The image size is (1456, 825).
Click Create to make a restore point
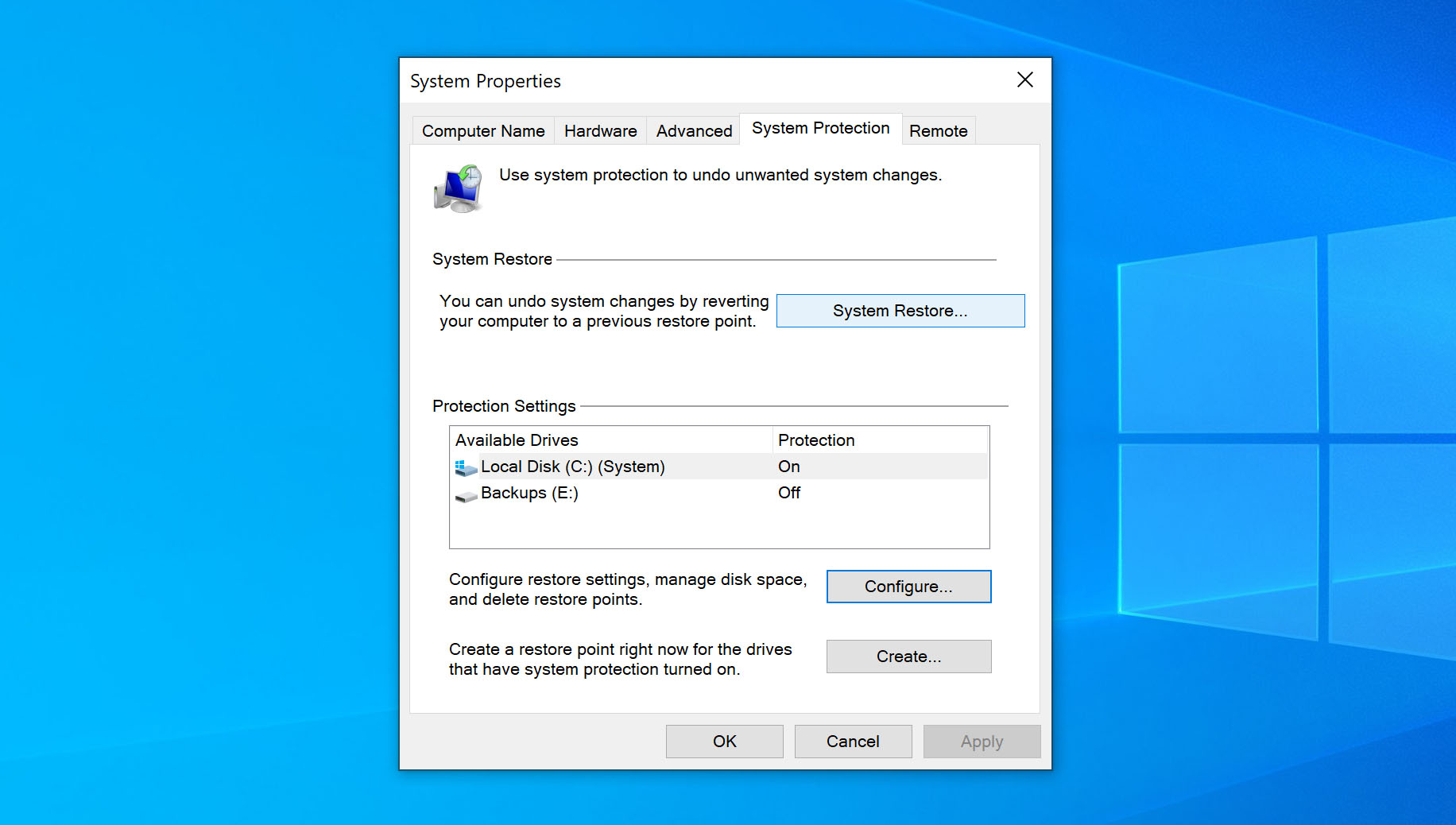(x=909, y=657)
